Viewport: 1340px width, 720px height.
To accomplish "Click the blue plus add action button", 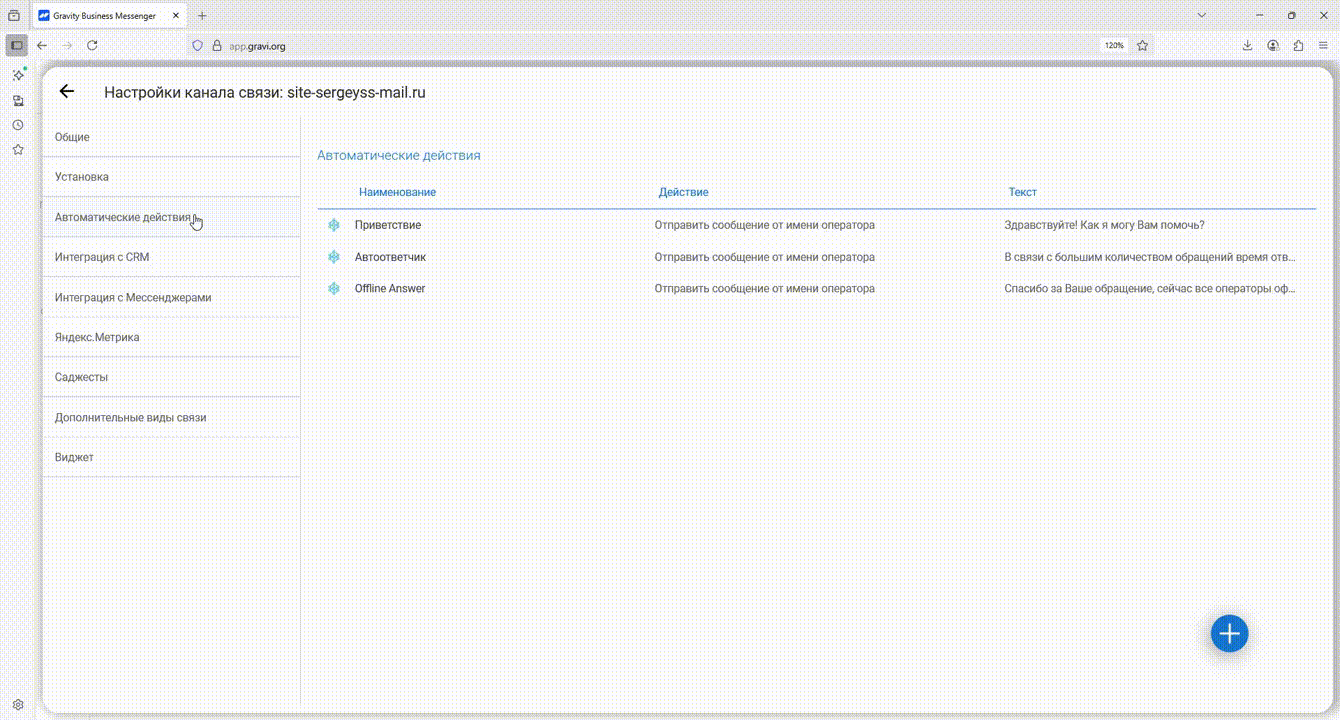I will pyautogui.click(x=1229, y=634).
